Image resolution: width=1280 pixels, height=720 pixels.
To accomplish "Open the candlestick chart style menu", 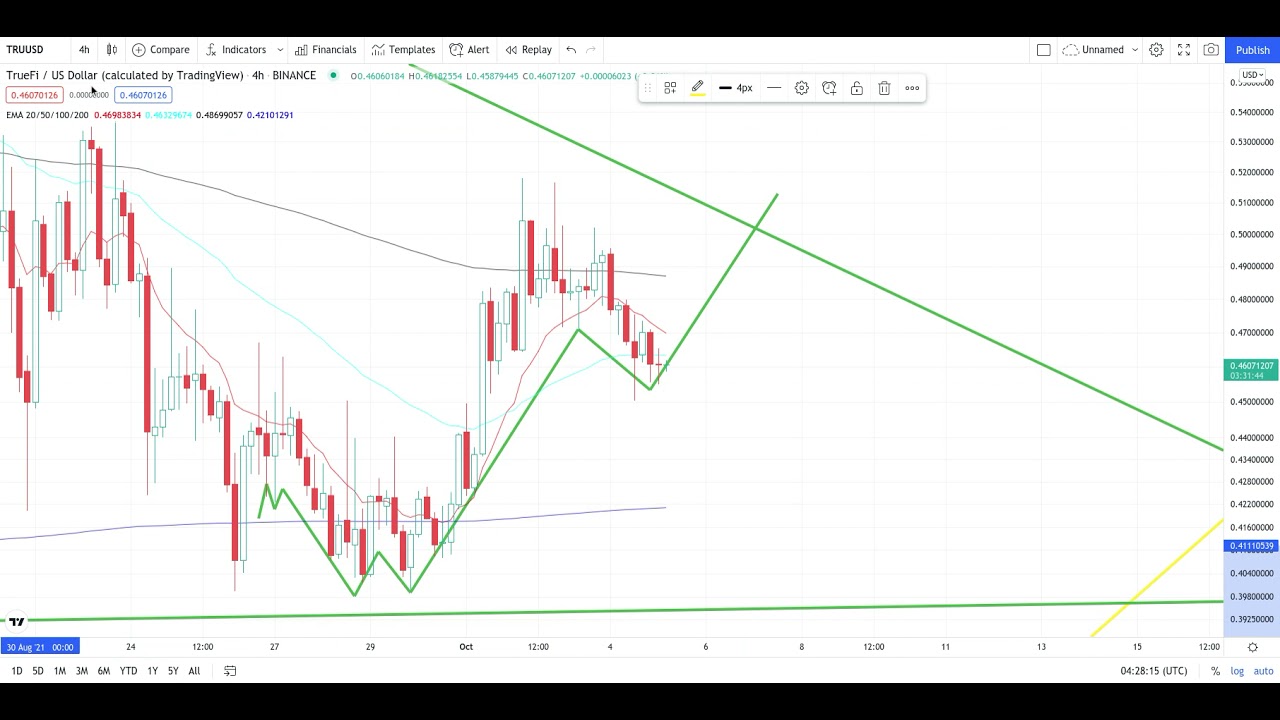I will pos(112,49).
